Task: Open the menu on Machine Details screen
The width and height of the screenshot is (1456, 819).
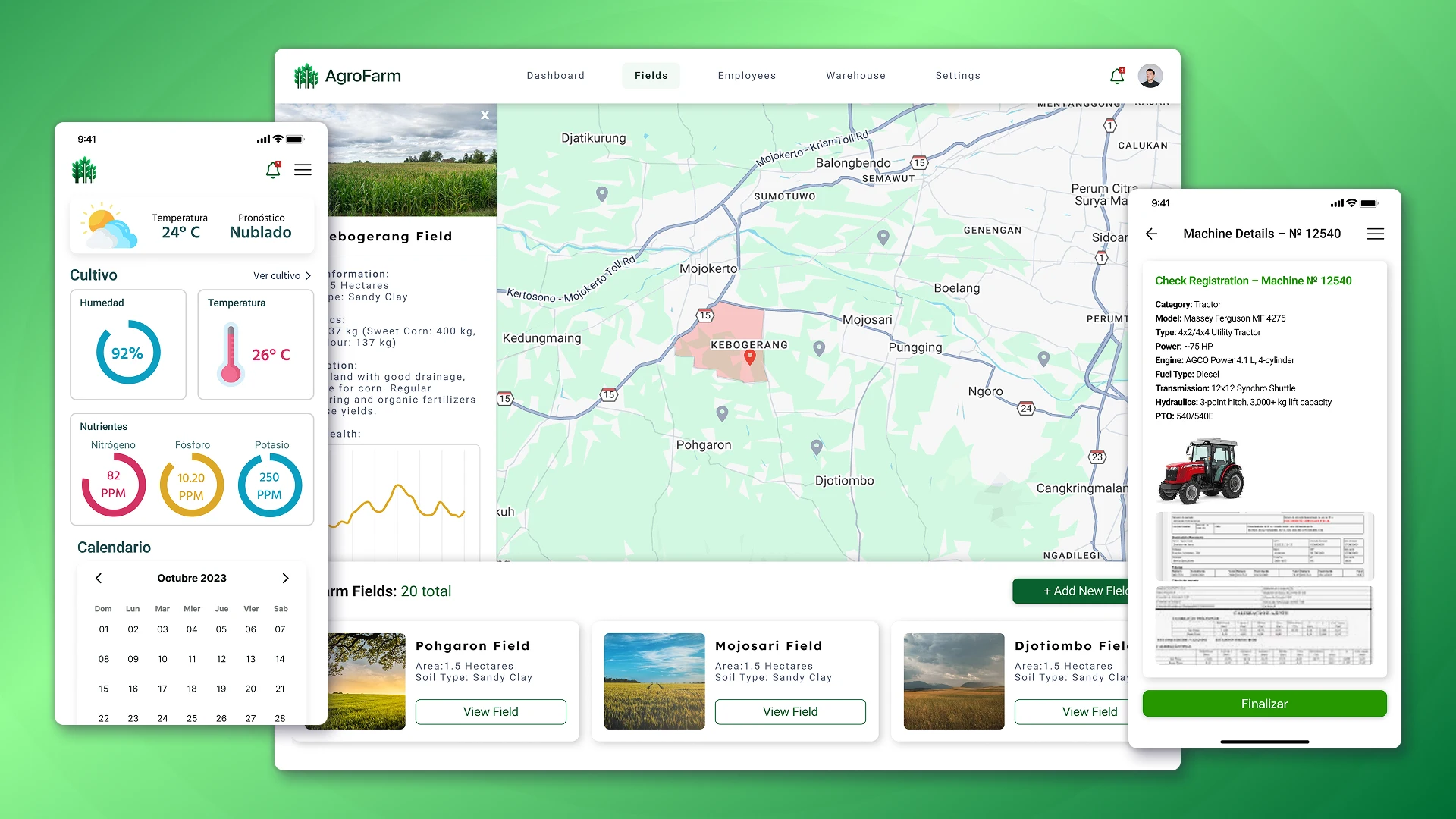Action: click(1376, 234)
